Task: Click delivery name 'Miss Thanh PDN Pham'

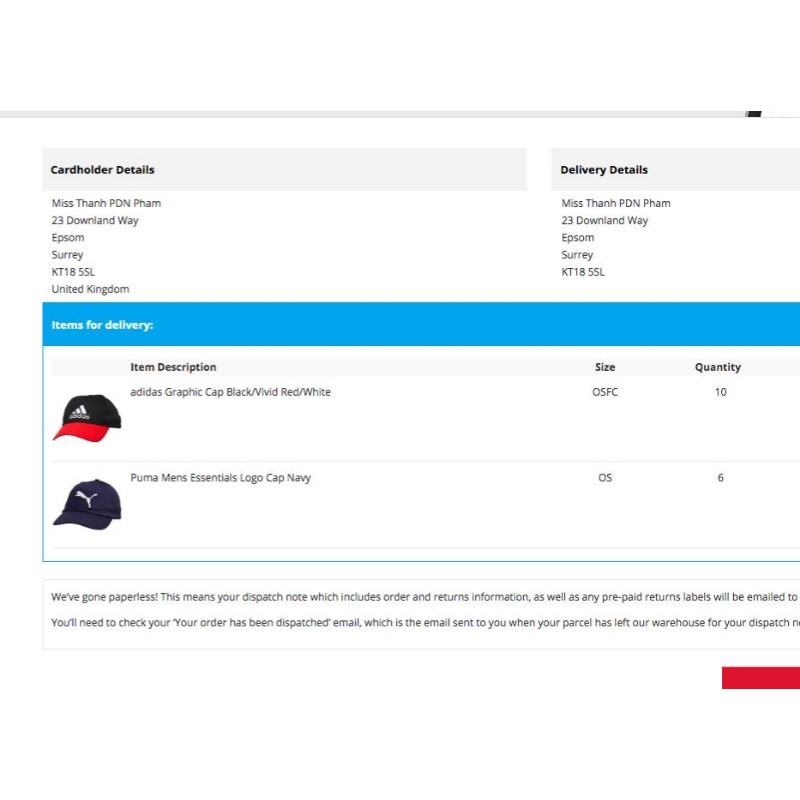Action: (x=616, y=203)
